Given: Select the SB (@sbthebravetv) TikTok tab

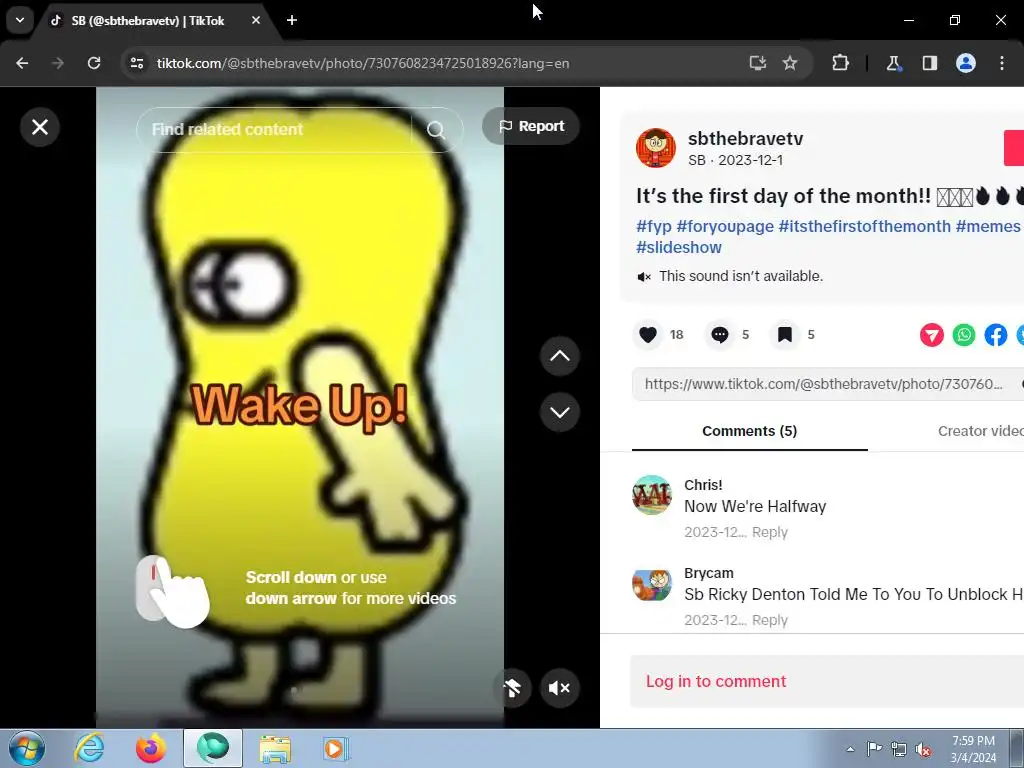Looking at the screenshot, I should (x=147, y=21).
